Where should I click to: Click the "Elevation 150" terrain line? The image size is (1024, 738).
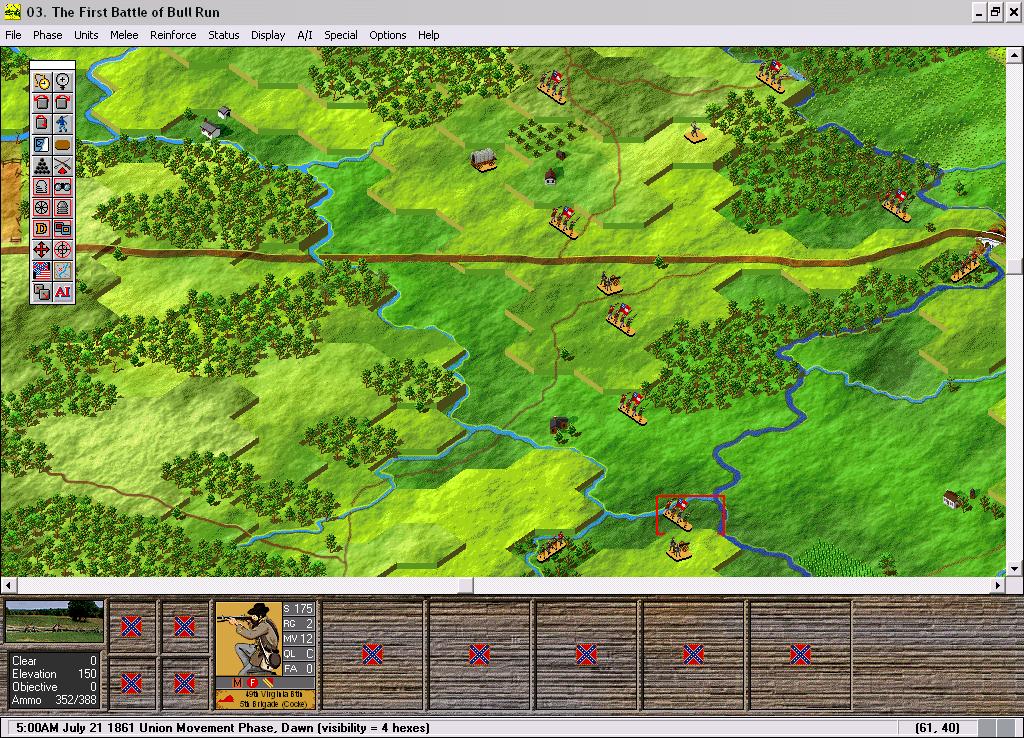pyautogui.click(x=54, y=674)
